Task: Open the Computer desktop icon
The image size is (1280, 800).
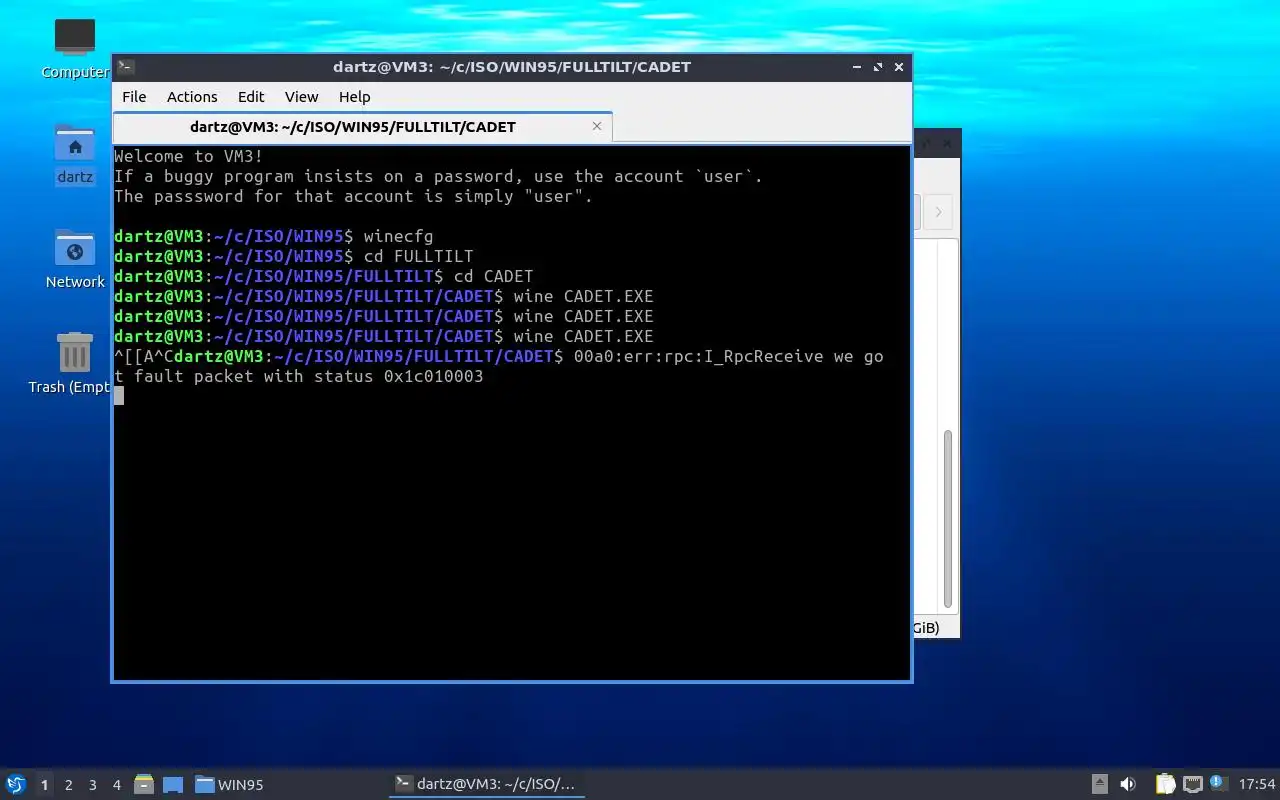Action: [75, 49]
